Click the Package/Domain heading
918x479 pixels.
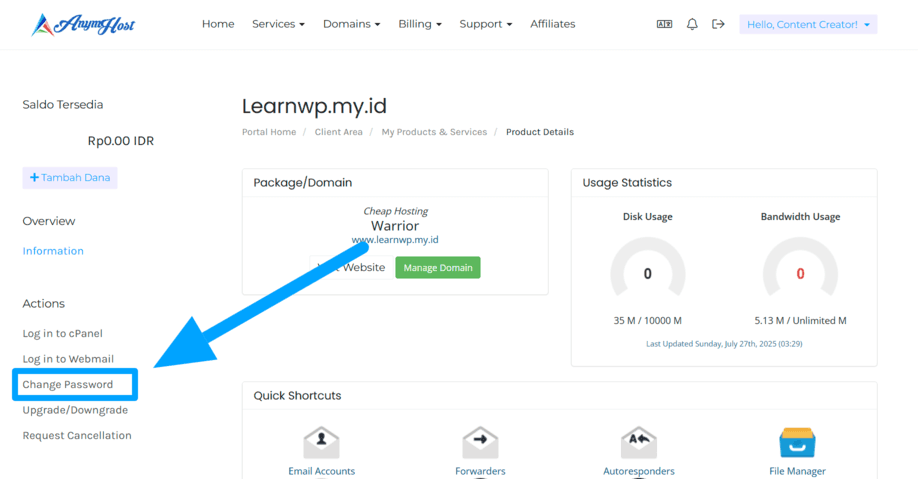pyautogui.click(x=303, y=183)
